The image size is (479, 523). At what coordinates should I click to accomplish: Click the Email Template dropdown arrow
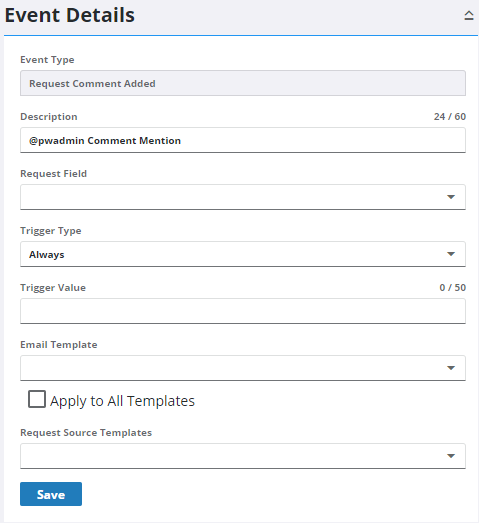click(451, 368)
